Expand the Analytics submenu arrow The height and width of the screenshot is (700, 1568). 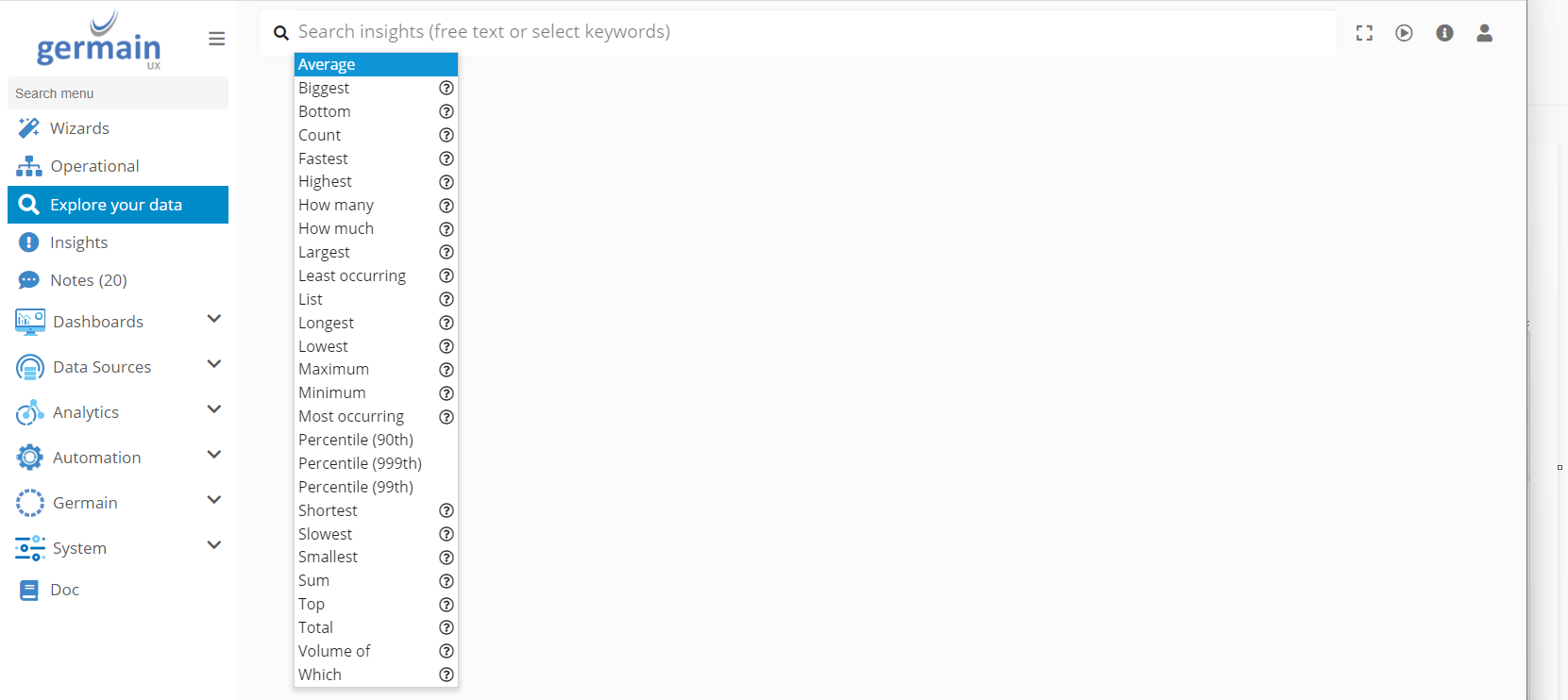(x=214, y=410)
